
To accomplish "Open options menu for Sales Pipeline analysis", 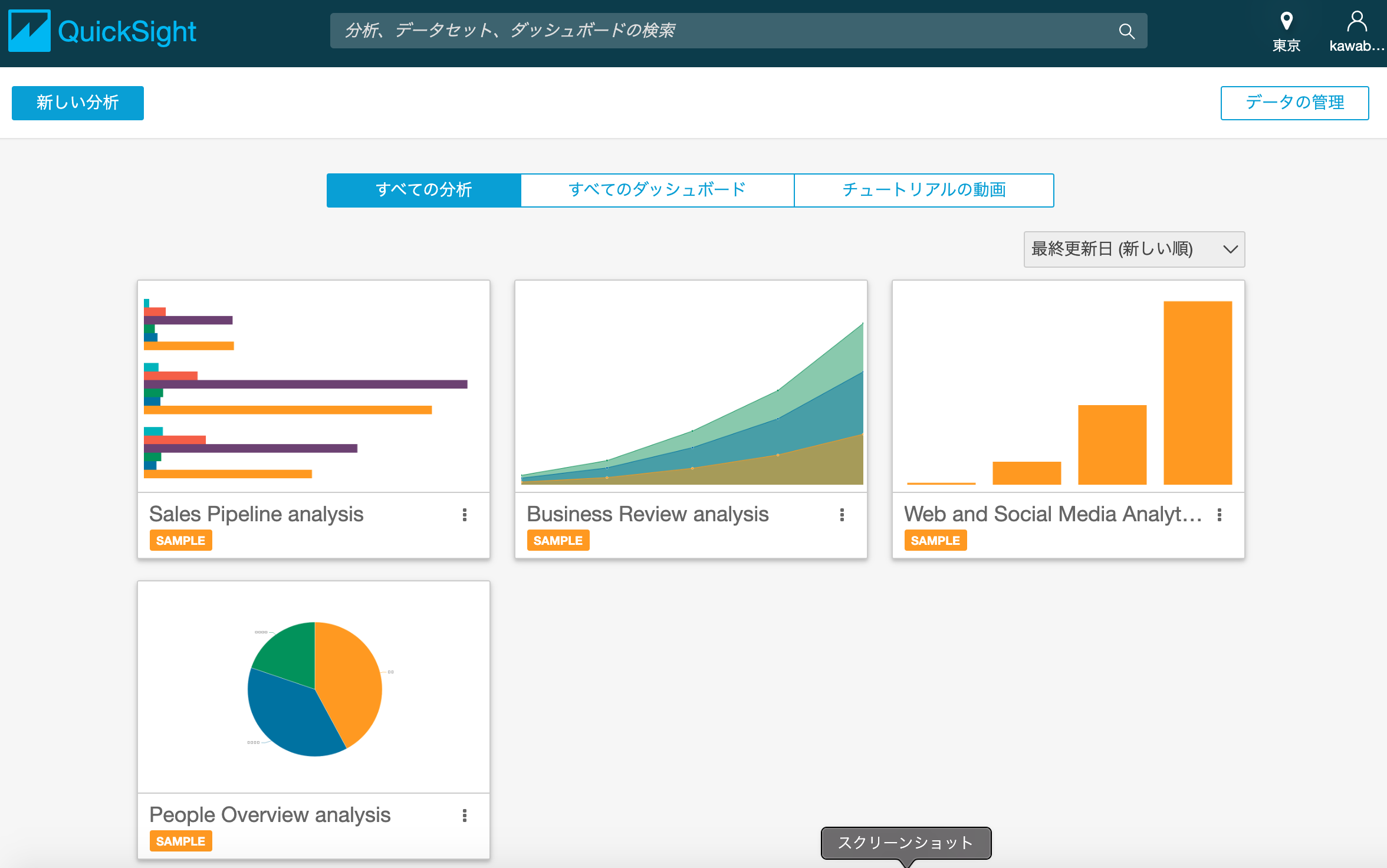I will point(465,515).
